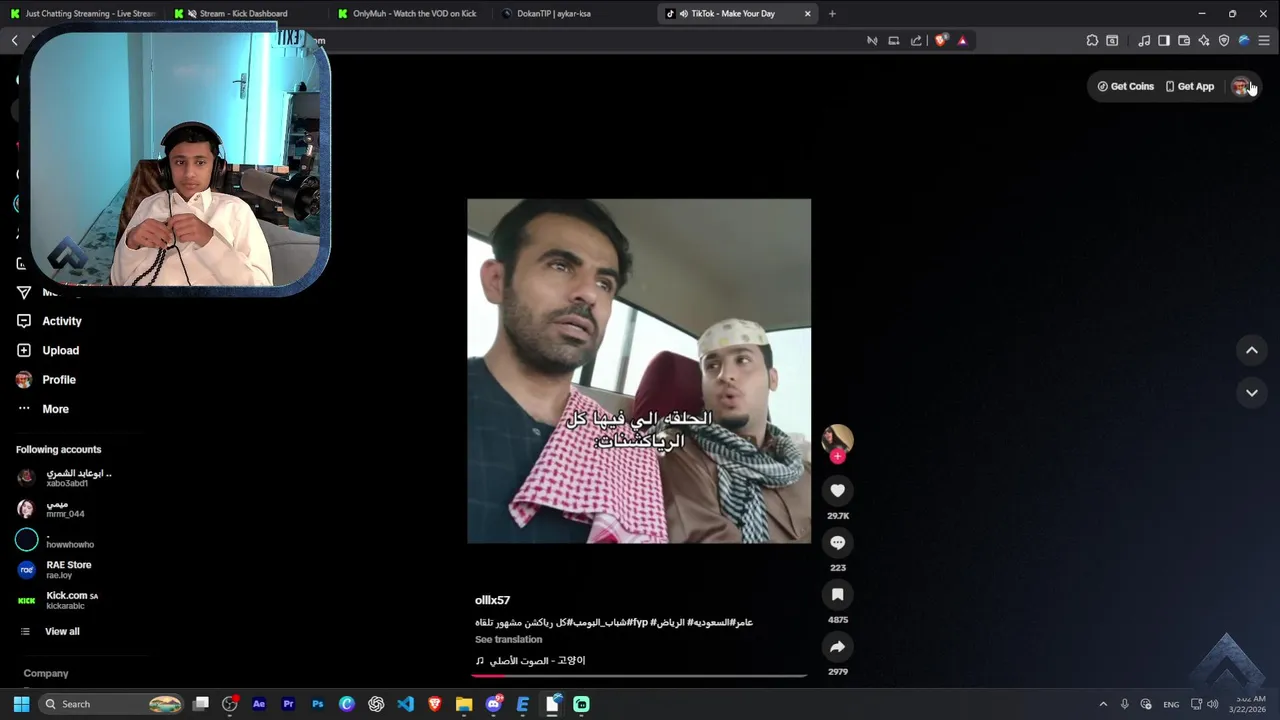
Task: Click the Get Coins button
Action: click(1126, 86)
